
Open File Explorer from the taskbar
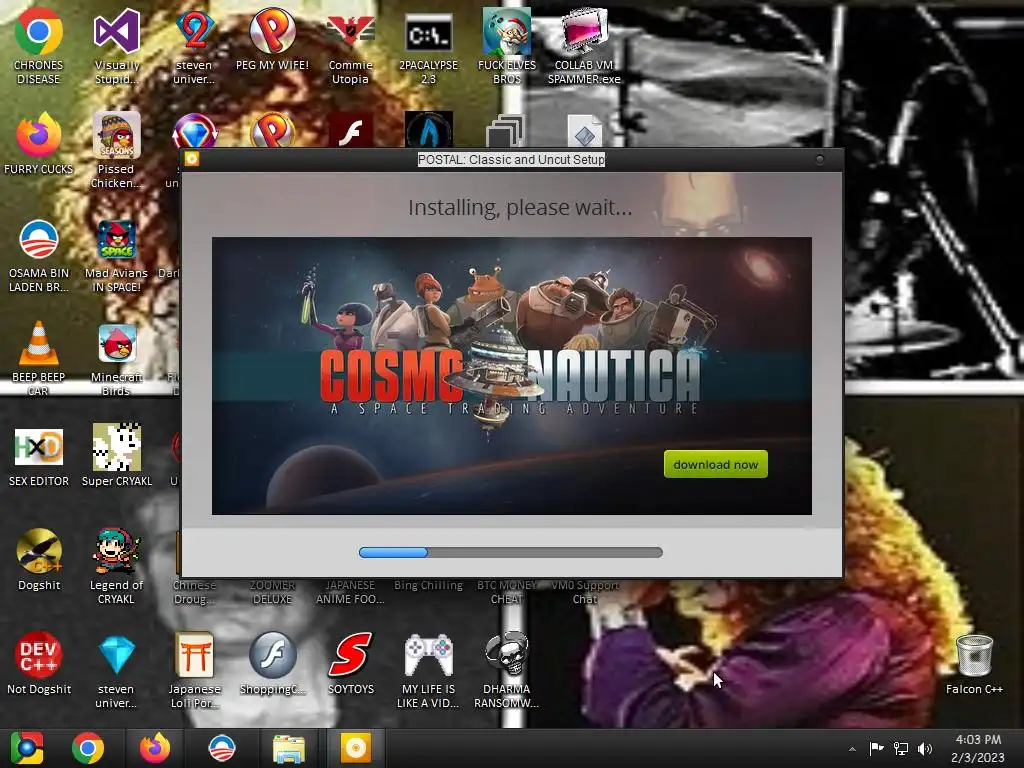(288, 748)
